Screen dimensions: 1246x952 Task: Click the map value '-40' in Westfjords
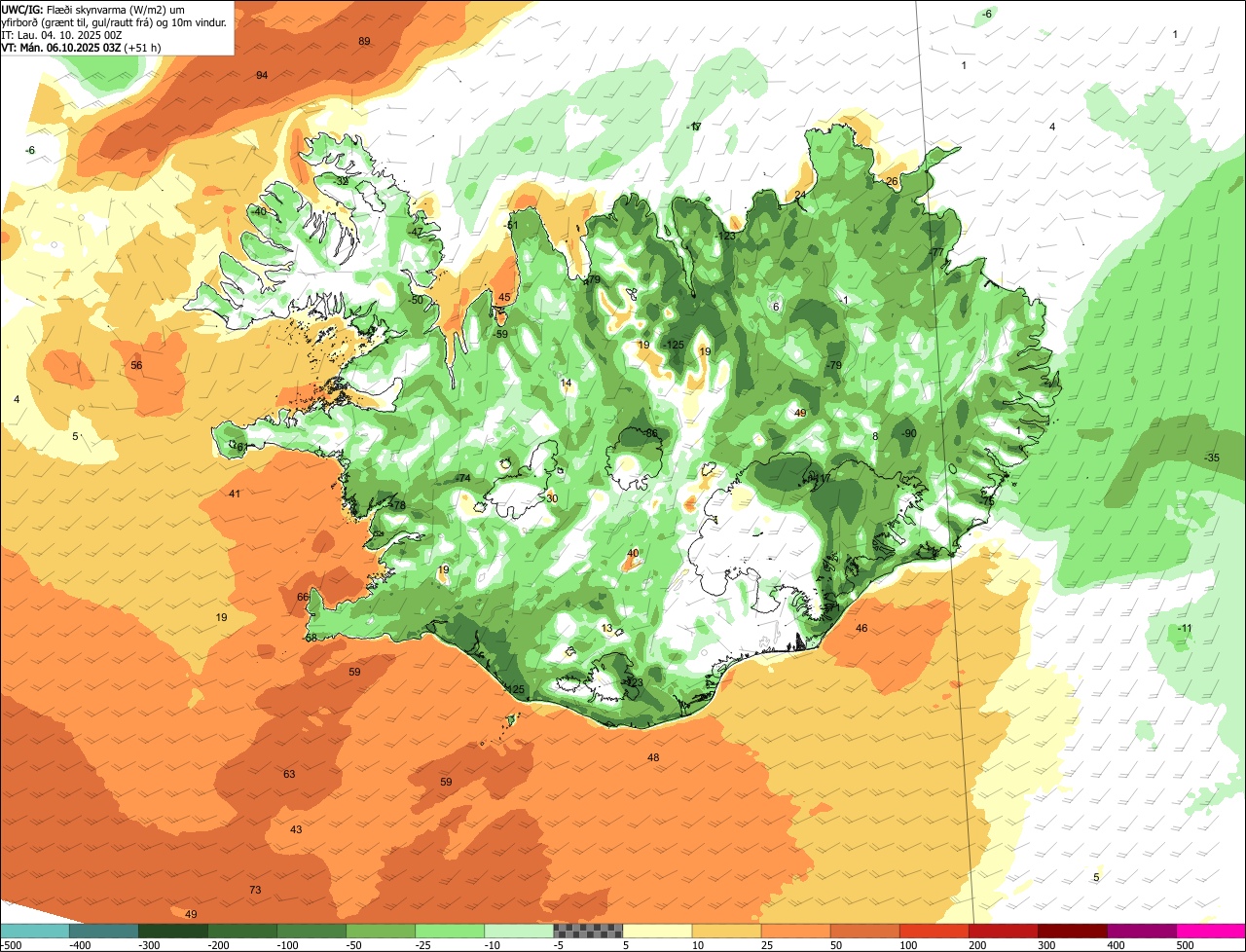point(258,211)
